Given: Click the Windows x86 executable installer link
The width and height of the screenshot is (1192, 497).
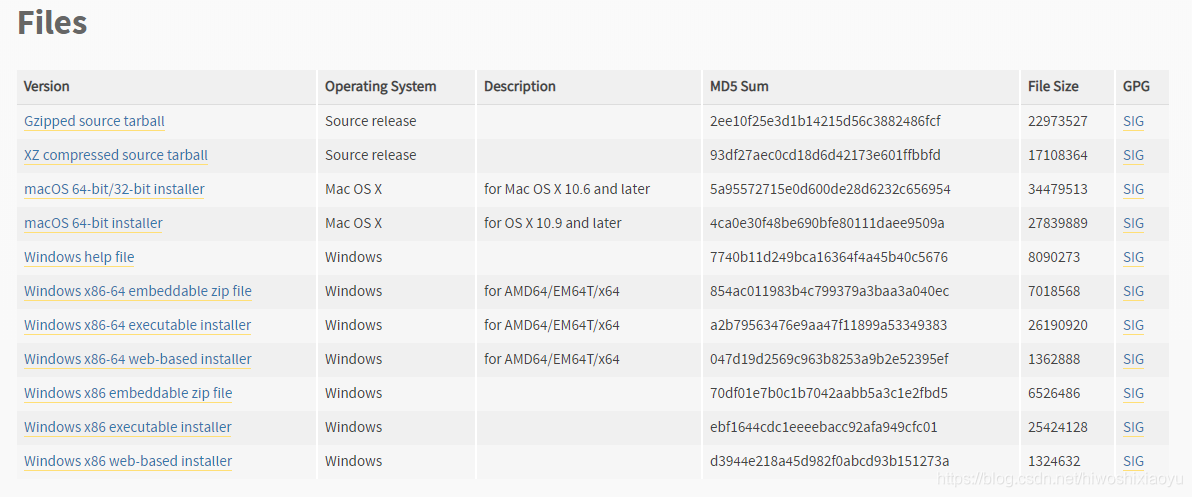Looking at the screenshot, I should 128,427.
